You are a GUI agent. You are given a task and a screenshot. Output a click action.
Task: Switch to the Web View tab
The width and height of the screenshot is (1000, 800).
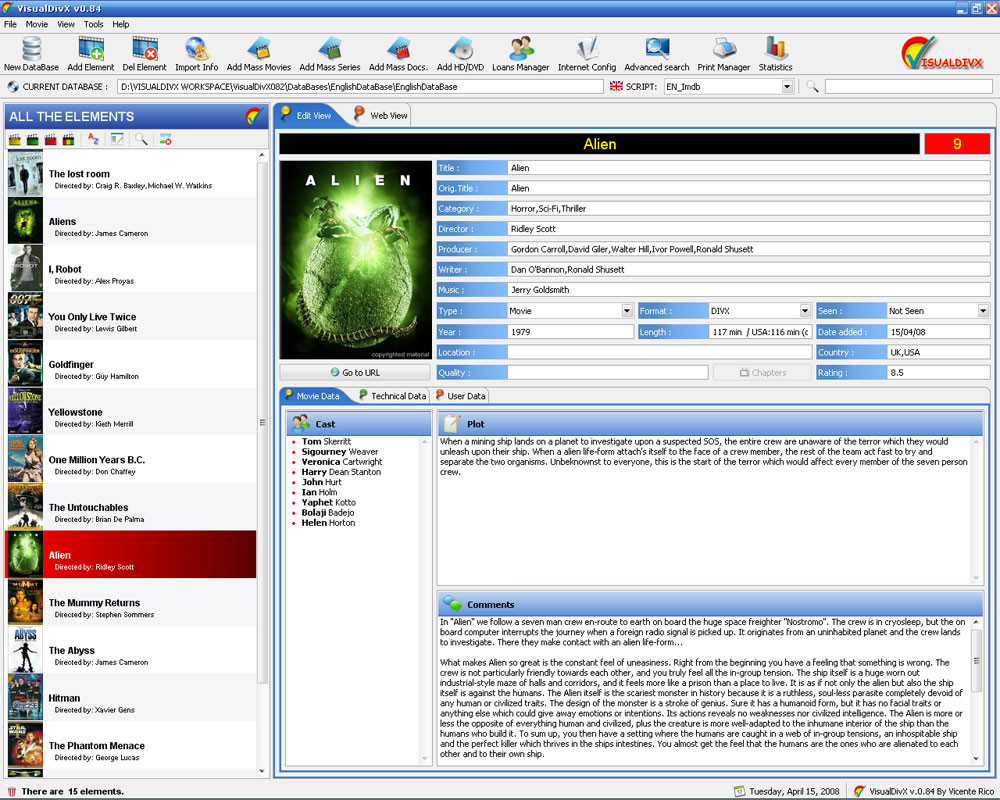[x=381, y=115]
